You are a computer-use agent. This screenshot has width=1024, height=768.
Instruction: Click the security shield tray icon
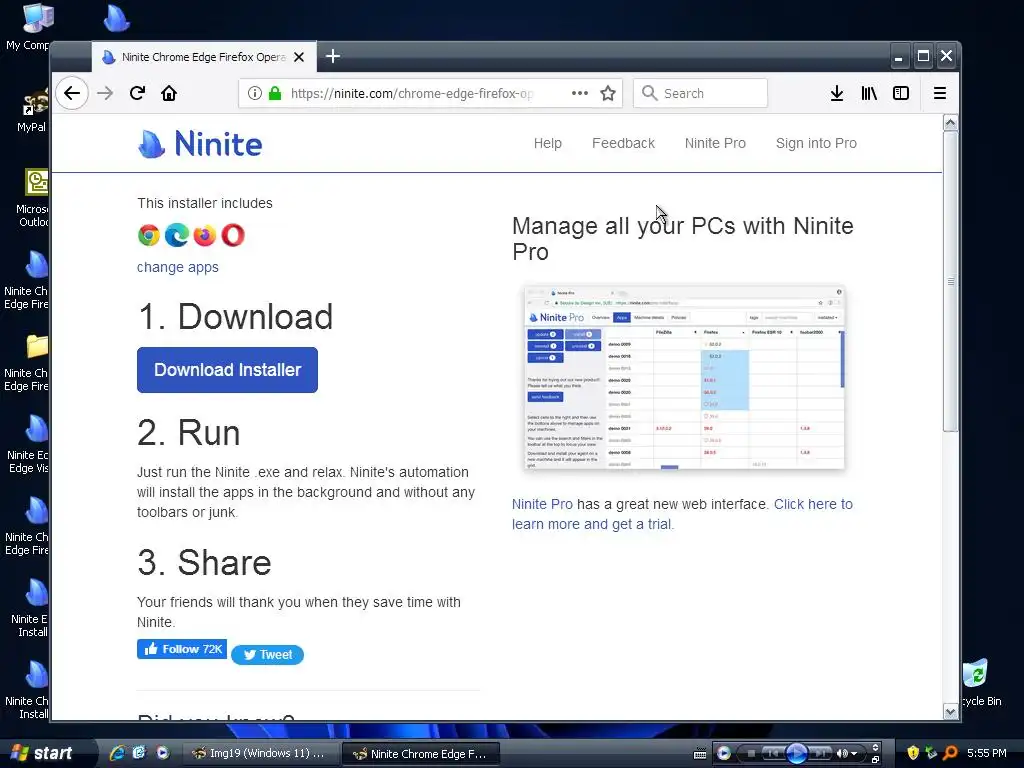(x=913, y=753)
